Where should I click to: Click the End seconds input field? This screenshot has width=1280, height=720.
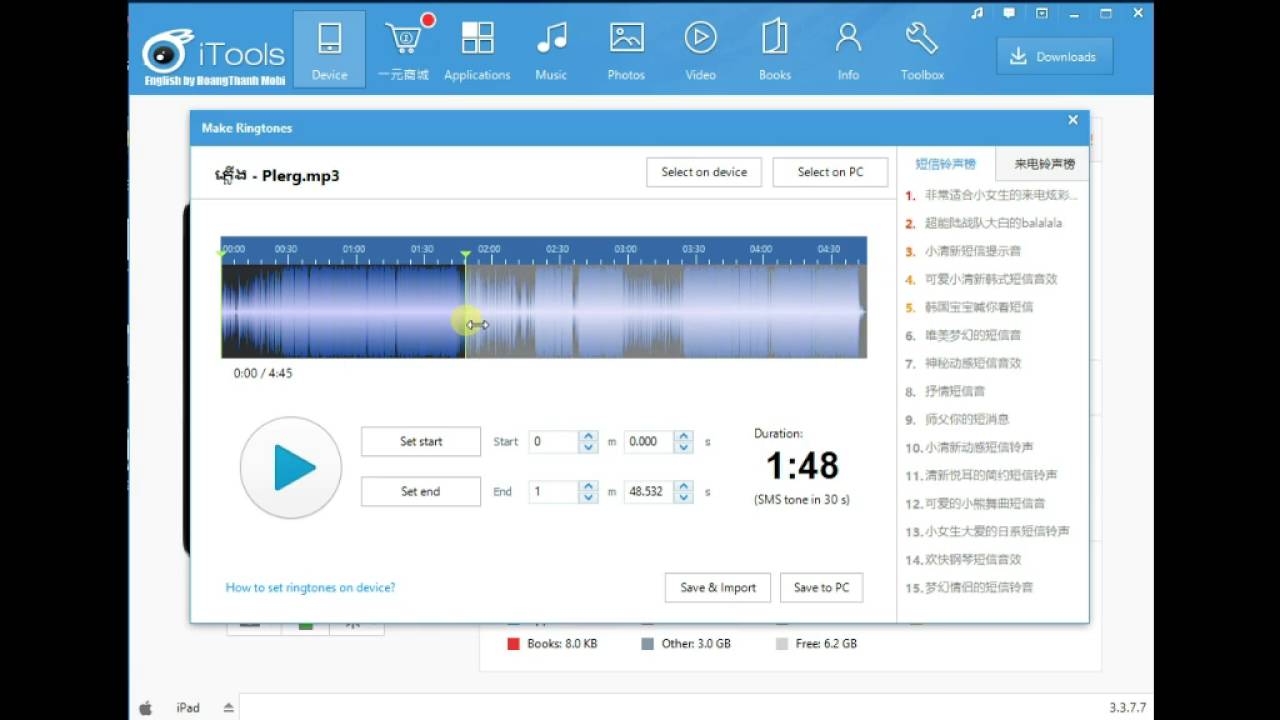point(649,491)
